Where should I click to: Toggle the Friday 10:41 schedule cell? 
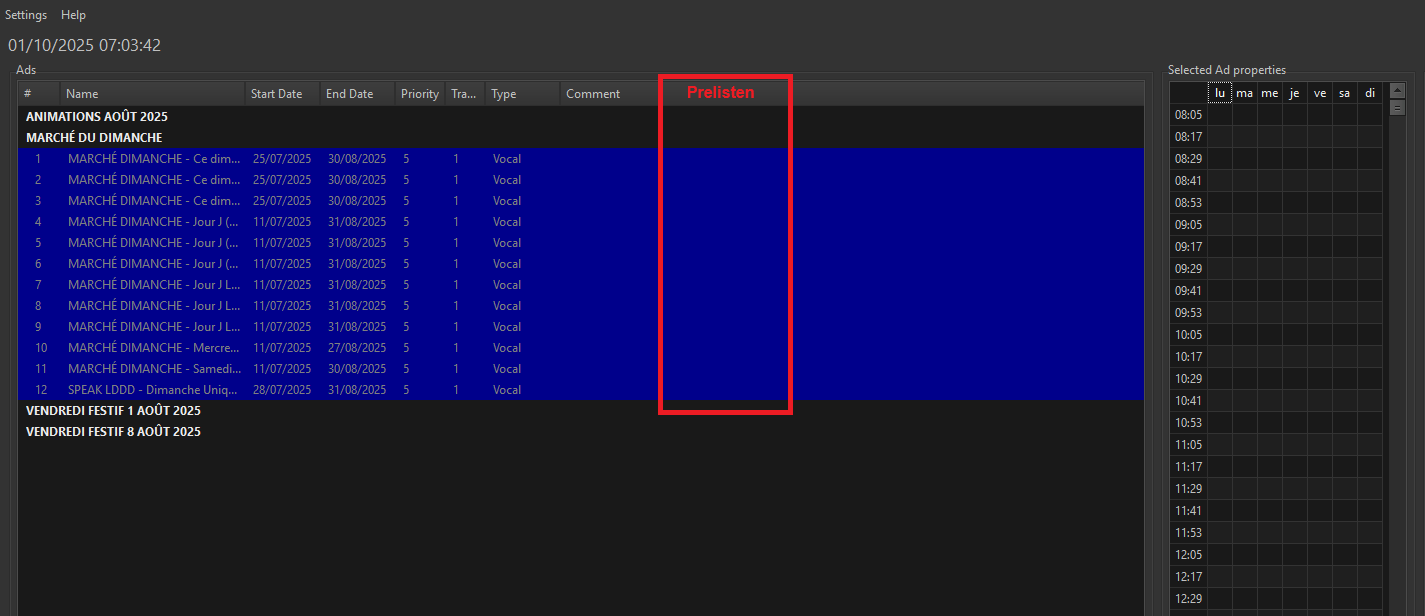(x=1320, y=401)
